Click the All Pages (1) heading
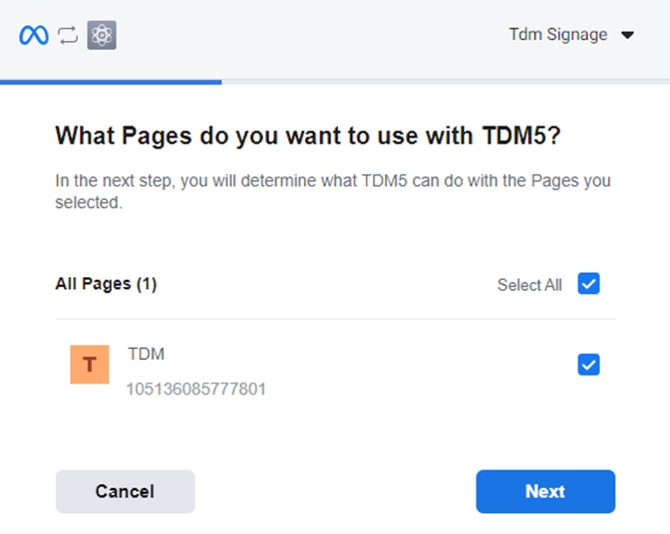This screenshot has width=670, height=534. (x=106, y=284)
